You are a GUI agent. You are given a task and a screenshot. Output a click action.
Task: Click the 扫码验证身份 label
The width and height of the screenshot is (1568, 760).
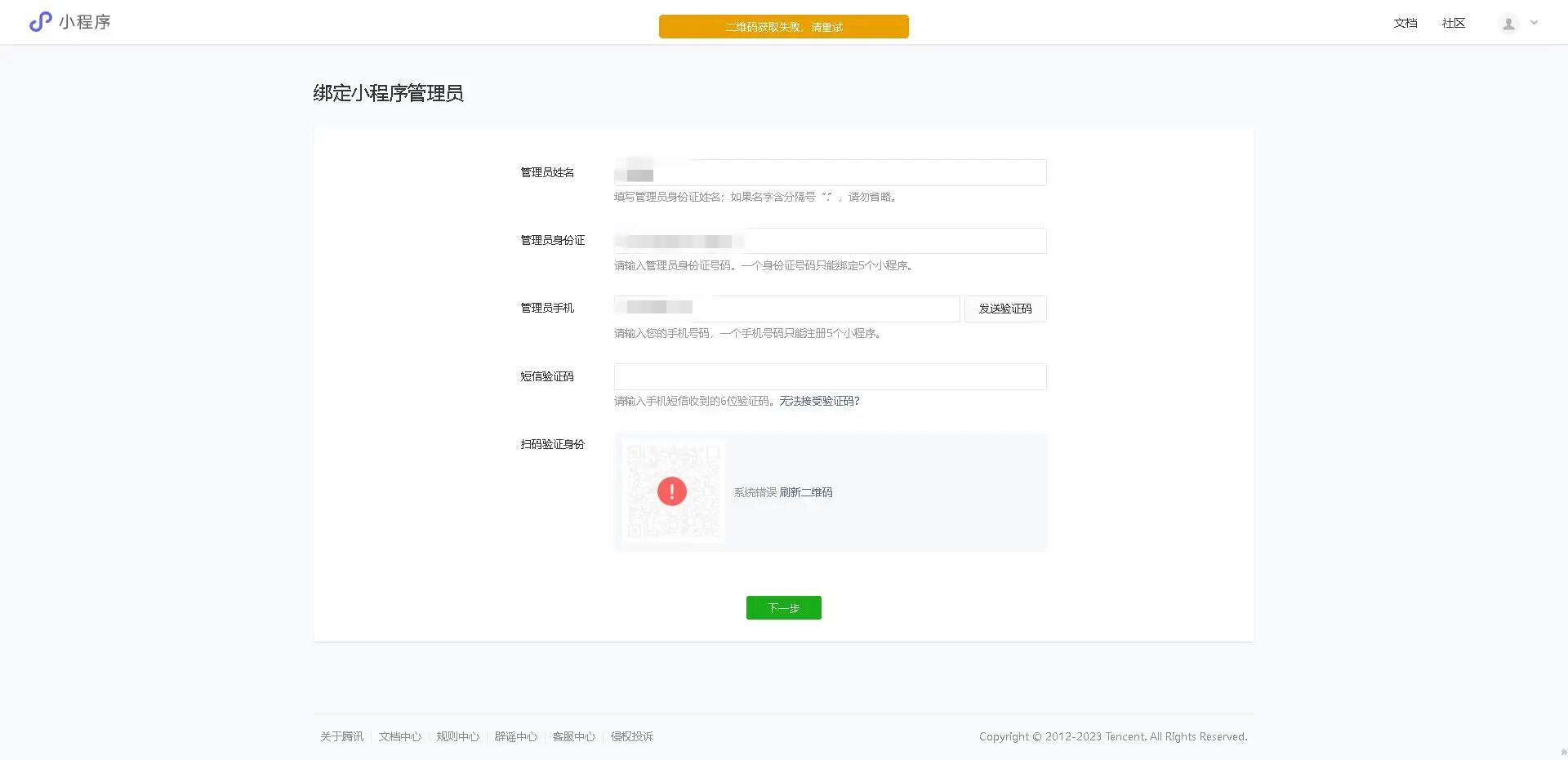coord(553,444)
